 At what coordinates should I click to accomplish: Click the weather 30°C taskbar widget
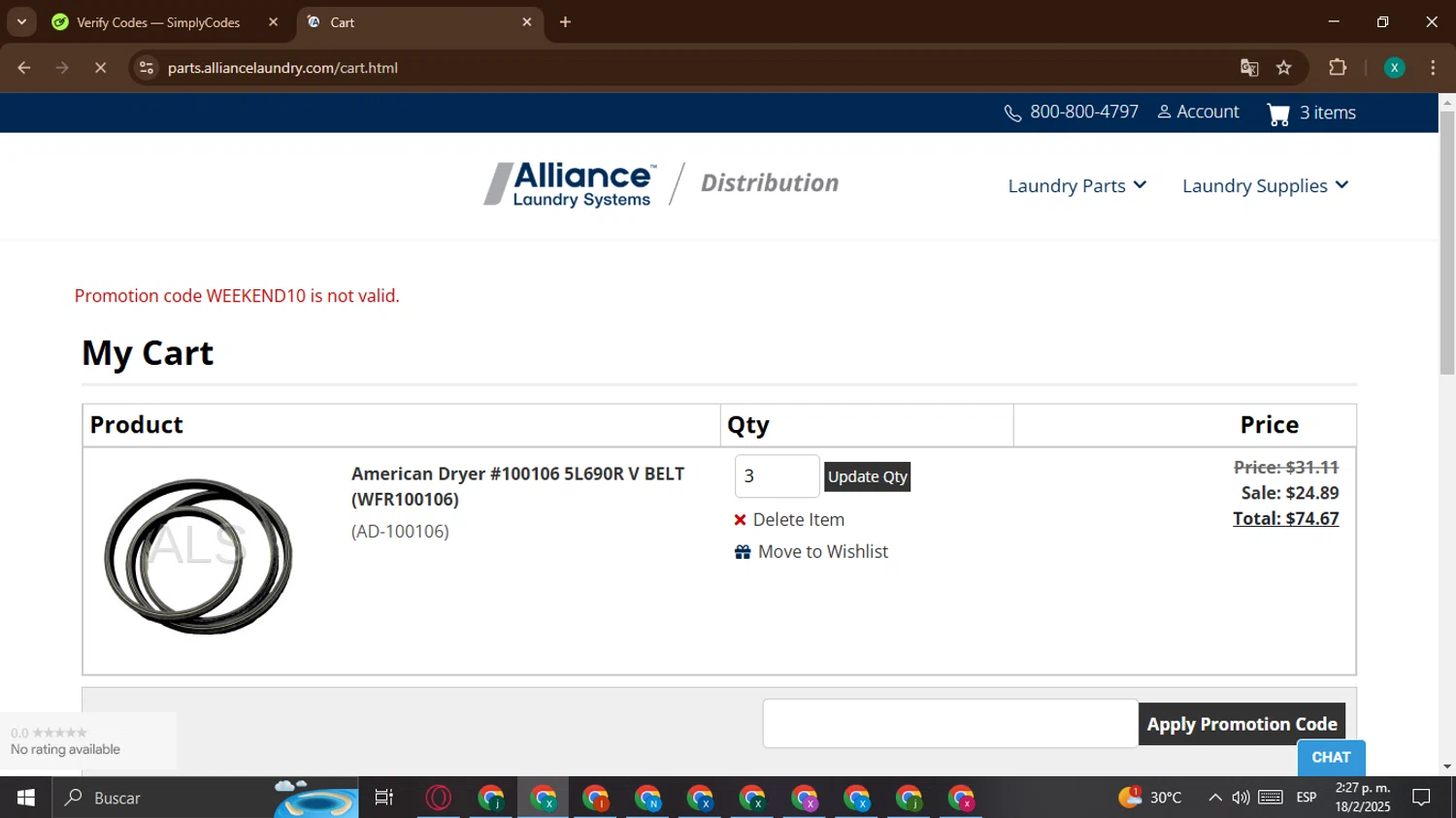click(1150, 798)
